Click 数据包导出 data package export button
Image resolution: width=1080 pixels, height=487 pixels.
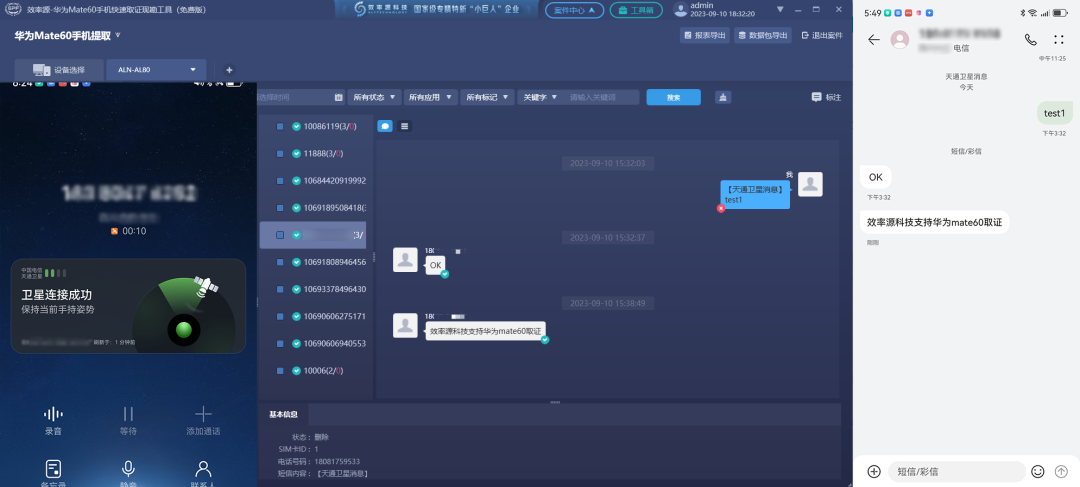point(762,35)
